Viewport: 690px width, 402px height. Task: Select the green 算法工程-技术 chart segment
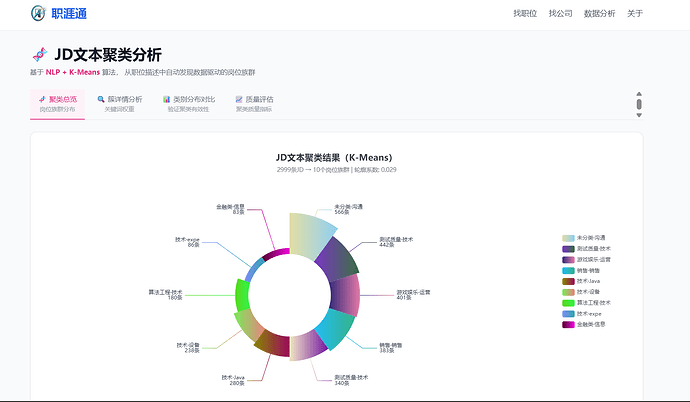241,294
